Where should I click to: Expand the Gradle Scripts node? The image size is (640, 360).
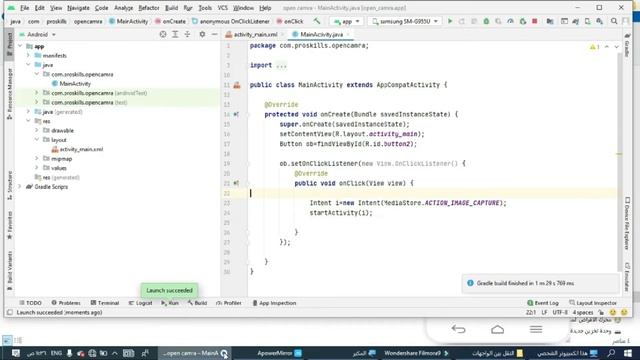[20, 187]
